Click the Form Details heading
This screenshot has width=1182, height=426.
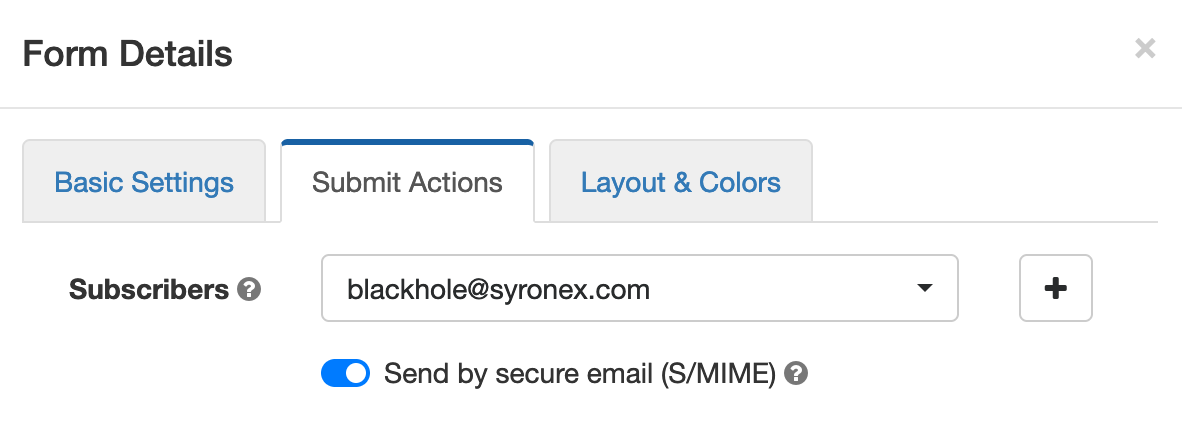tap(127, 54)
